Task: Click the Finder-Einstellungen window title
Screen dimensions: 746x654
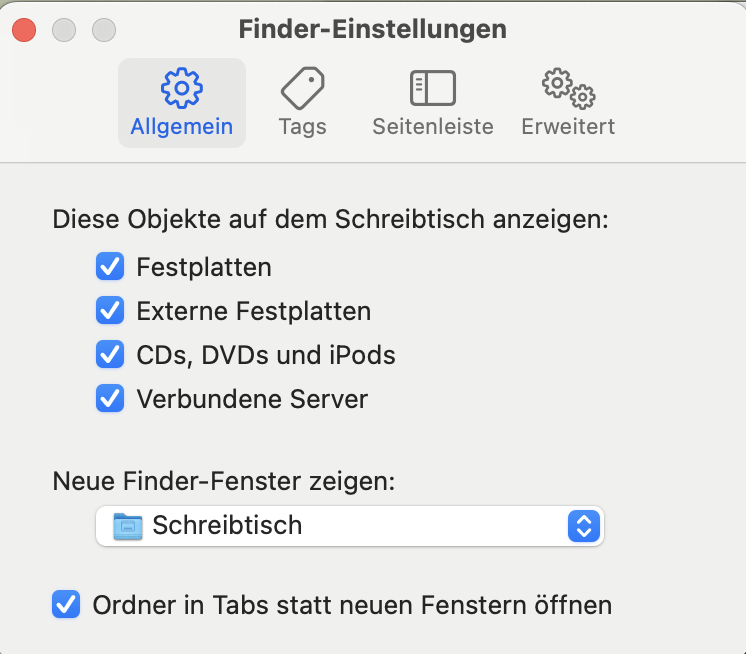Action: point(372,30)
